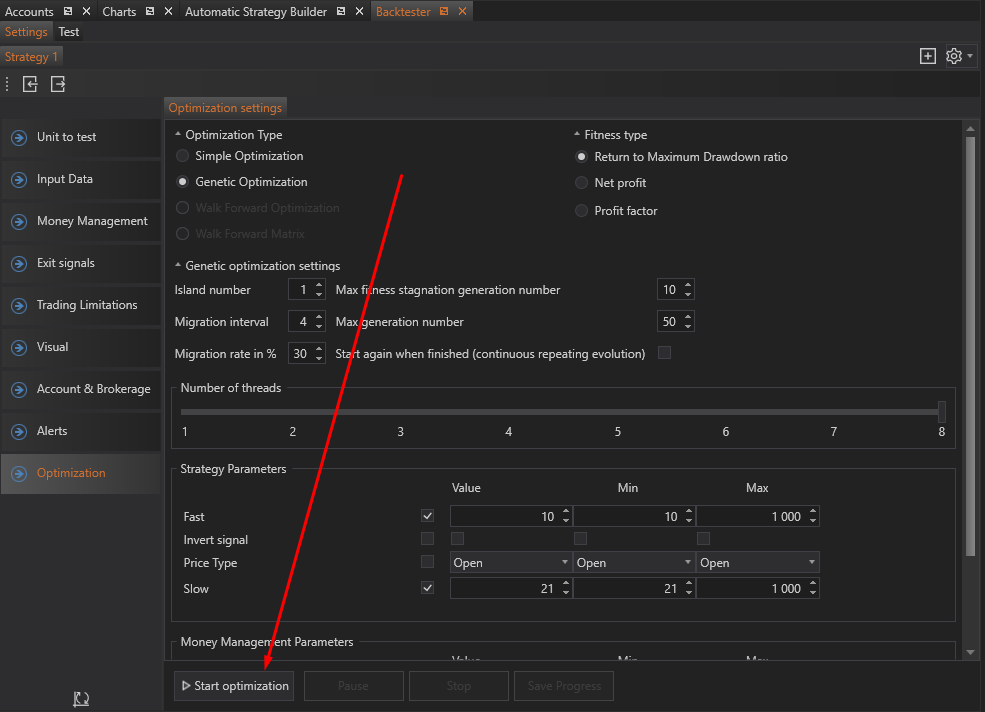Click the Number of threads slider handle
Screen dimensions: 985x712
point(942,411)
